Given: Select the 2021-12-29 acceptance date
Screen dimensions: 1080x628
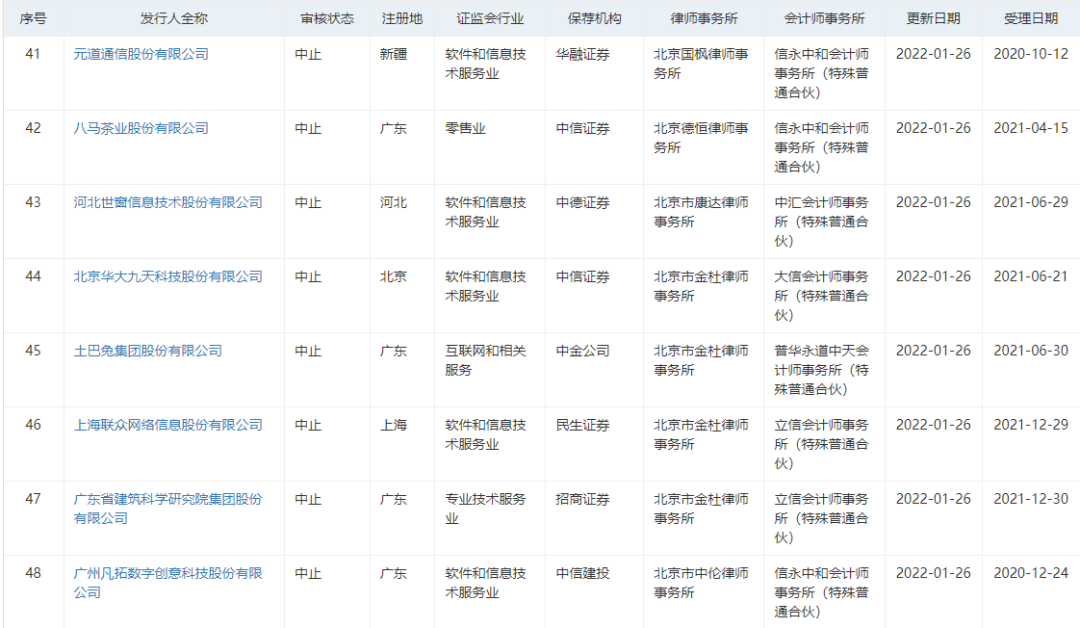Looking at the screenshot, I should (x=1031, y=426).
